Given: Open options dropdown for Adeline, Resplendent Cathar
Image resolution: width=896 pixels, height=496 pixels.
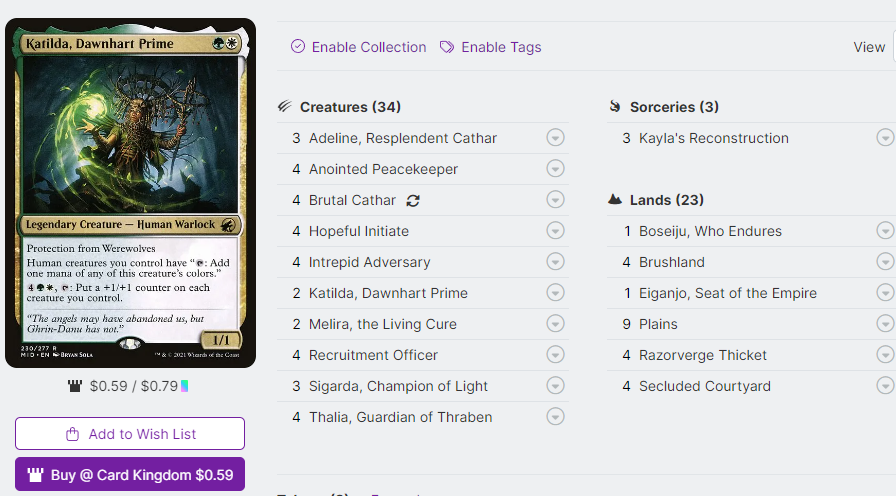Looking at the screenshot, I should [x=556, y=138].
